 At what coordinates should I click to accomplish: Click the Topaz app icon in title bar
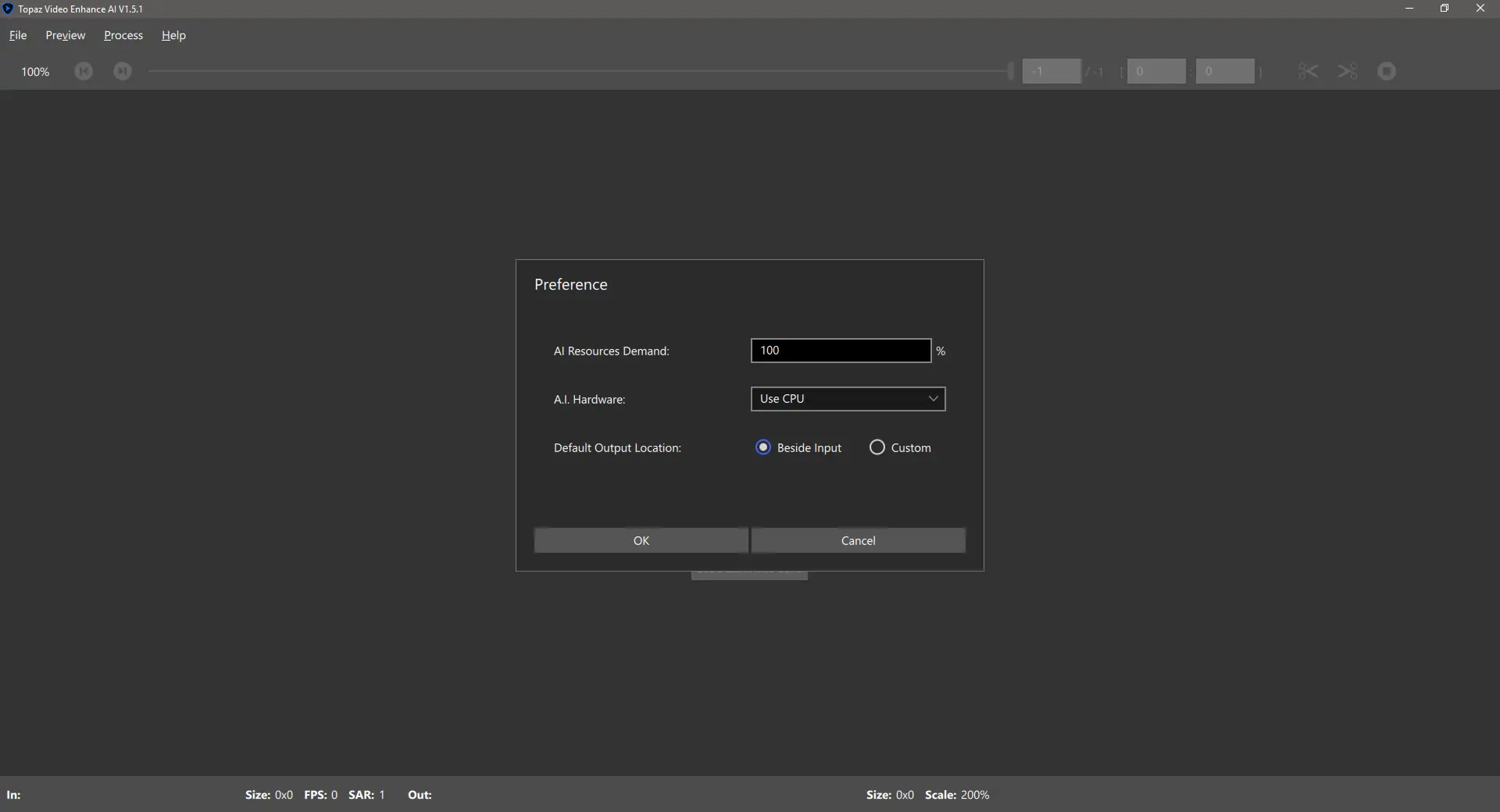[8, 9]
